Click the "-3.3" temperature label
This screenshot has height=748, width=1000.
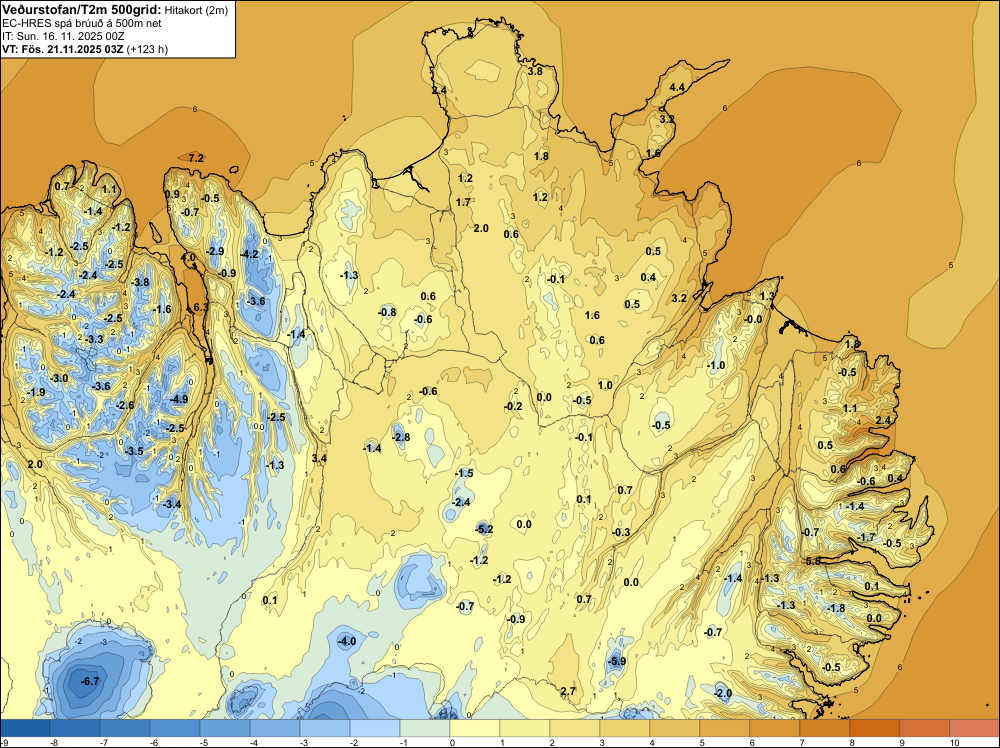coord(94,339)
